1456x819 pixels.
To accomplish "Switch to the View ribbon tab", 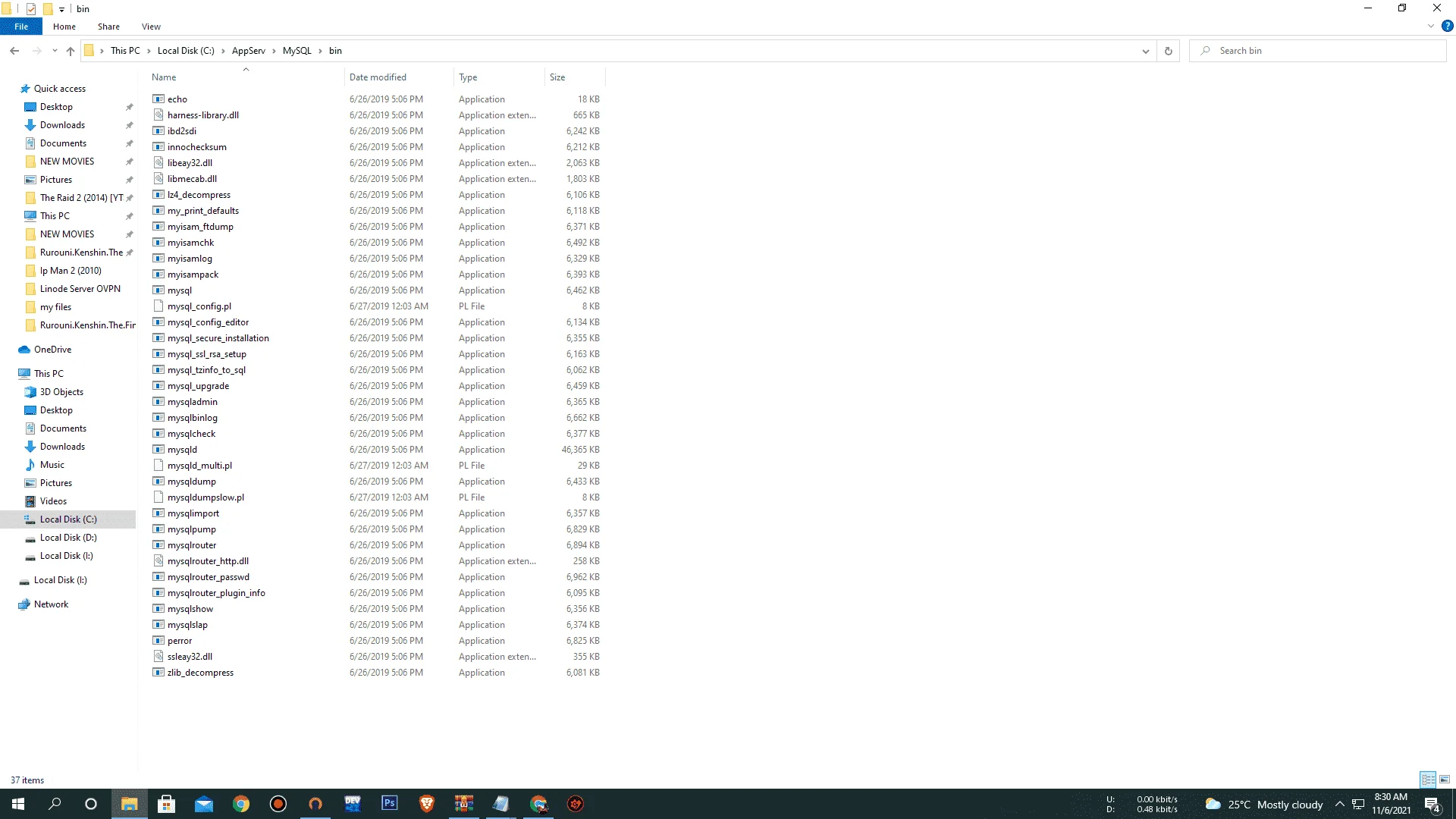I will [151, 27].
